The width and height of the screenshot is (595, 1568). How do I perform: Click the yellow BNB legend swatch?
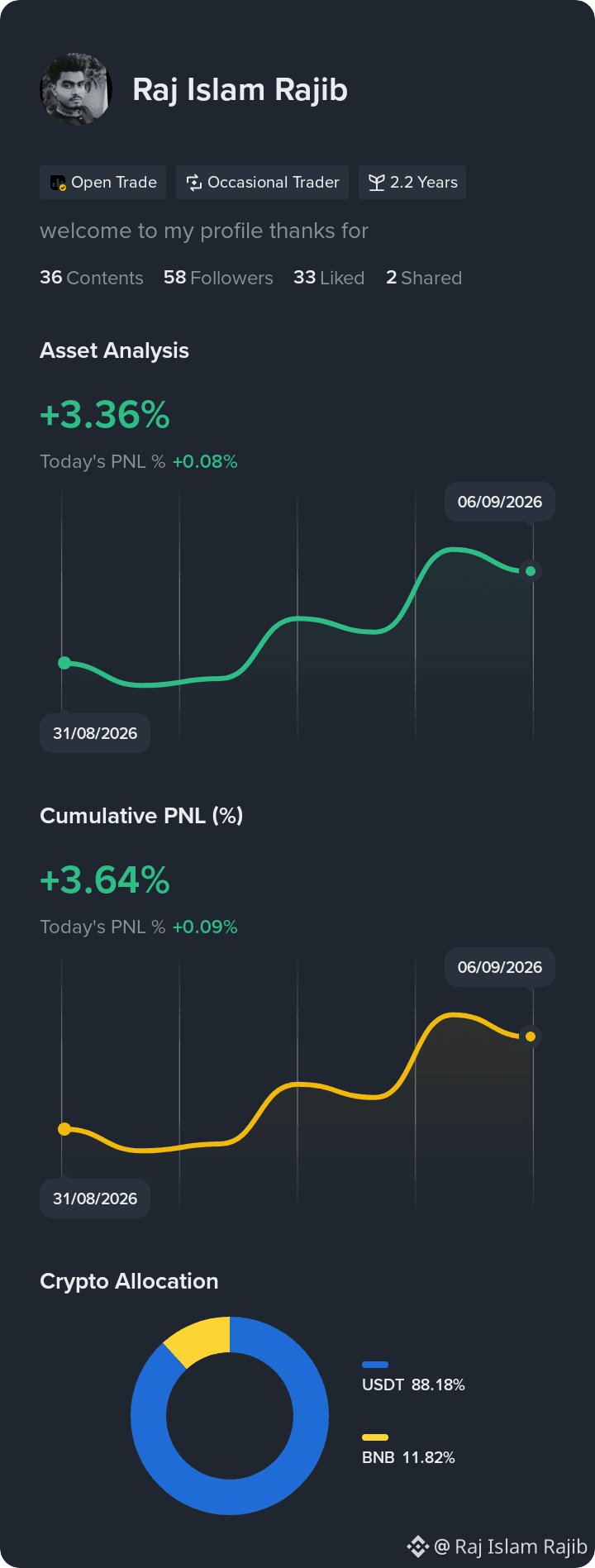tap(375, 1437)
